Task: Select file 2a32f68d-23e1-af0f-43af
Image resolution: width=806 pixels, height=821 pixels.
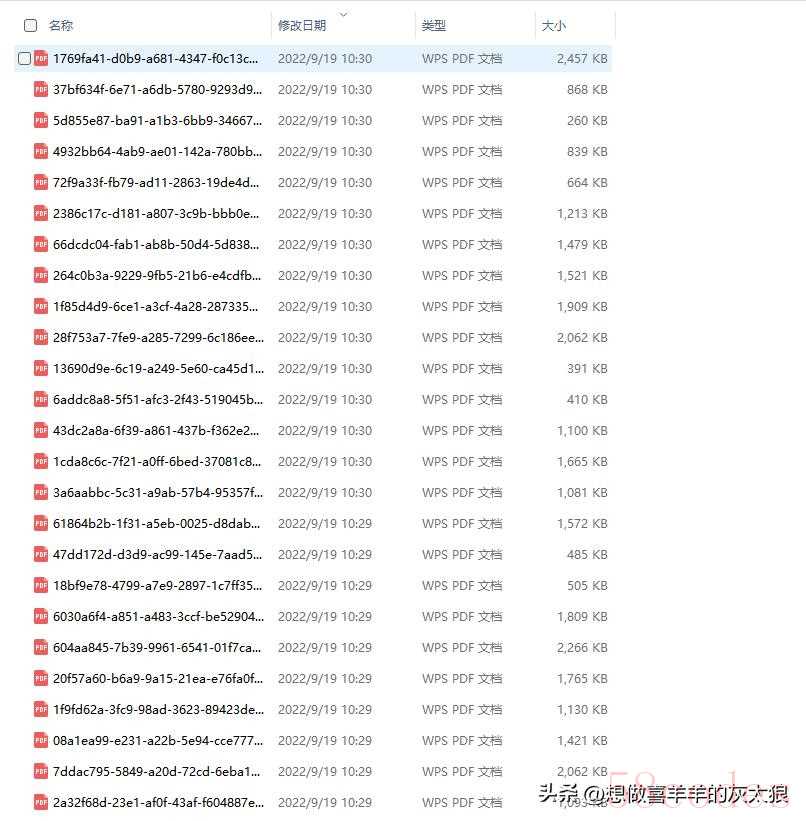Action: pyautogui.click(x=313, y=802)
